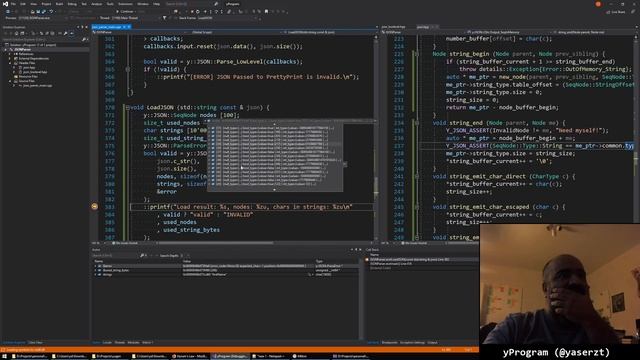Click the Restart debugging toolbar icon
This screenshot has height=360, width=640.
pyautogui.click(x=198, y=11)
